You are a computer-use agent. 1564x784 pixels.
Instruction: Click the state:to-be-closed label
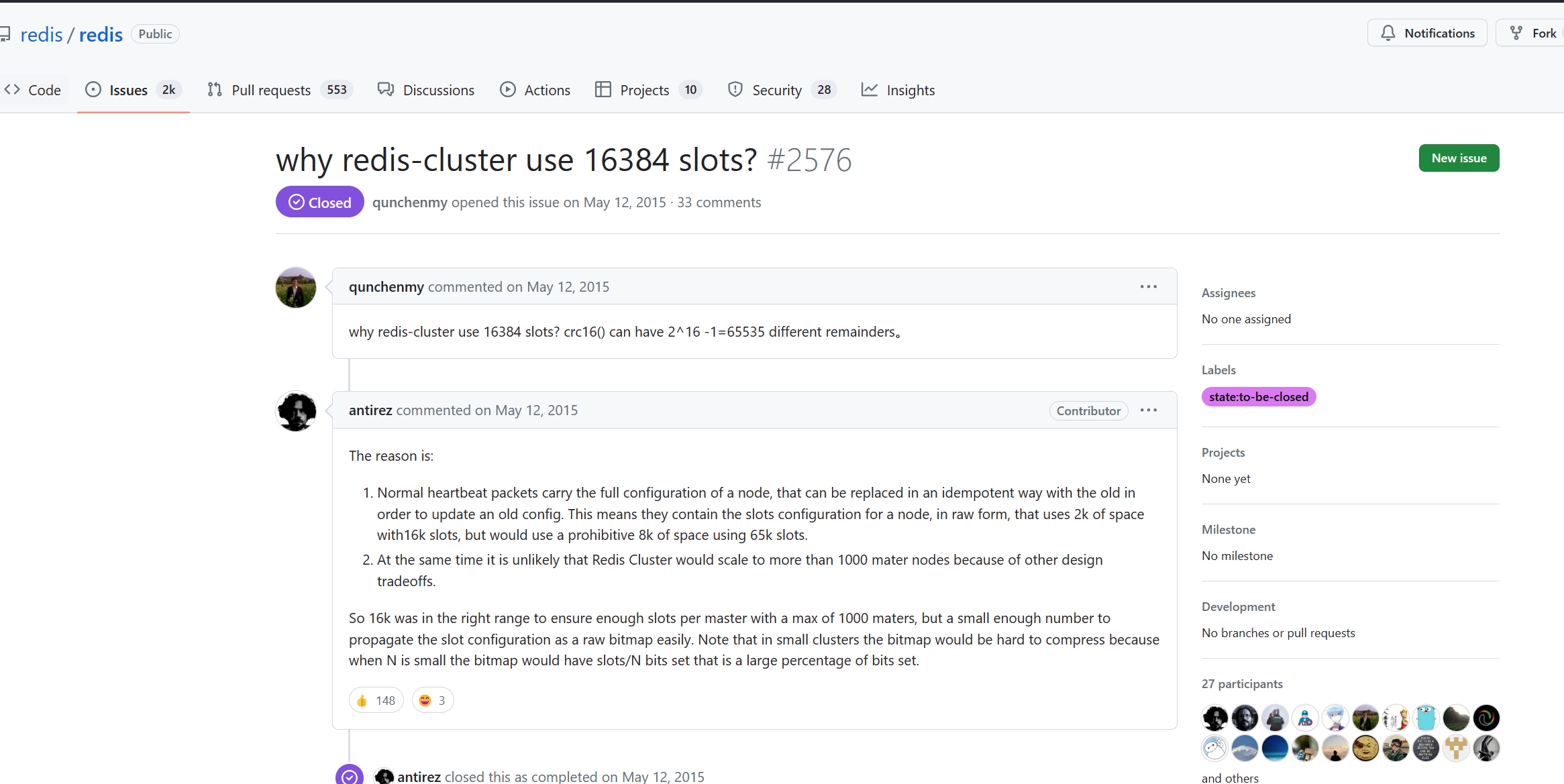[1259, 397]
